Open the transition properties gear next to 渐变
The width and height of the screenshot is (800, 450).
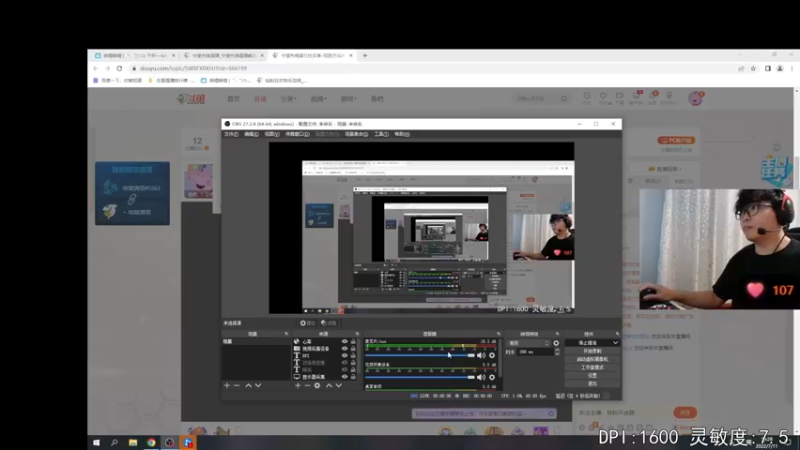tap(556, 343)
